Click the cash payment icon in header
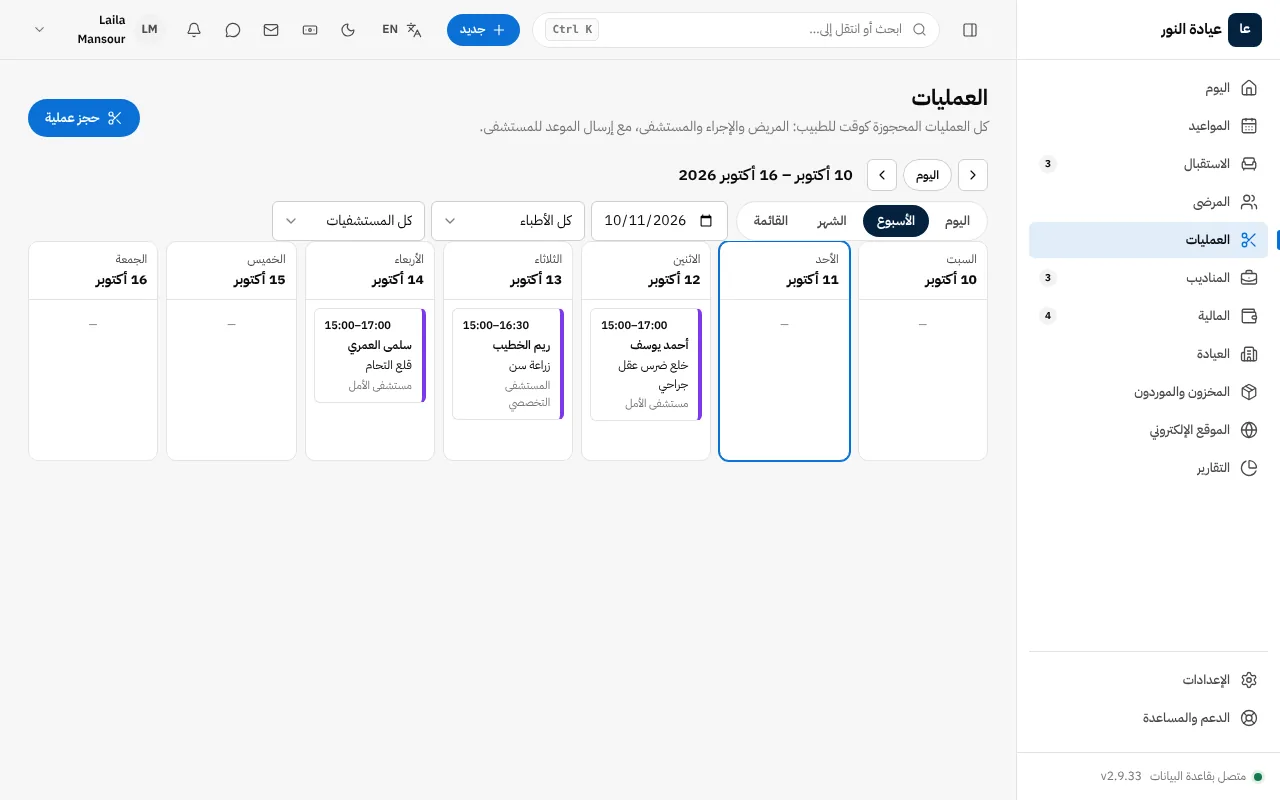Image resolution: width=1280 pixels, height=800 pixels. point(310,30)
